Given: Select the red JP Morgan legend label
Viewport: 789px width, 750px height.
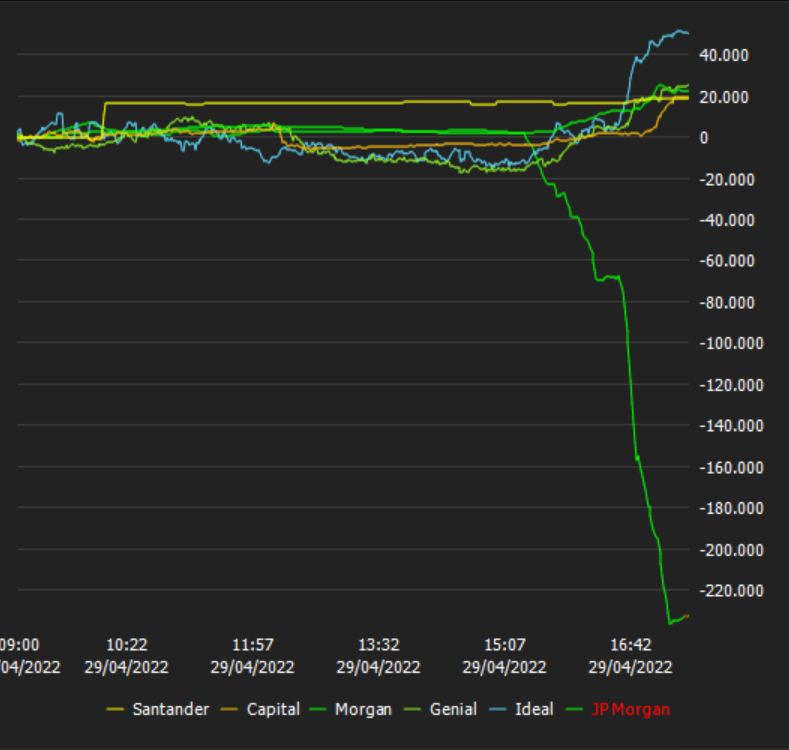Looking at the screenshot, I should pyautogui.click(x=630, y=709).
